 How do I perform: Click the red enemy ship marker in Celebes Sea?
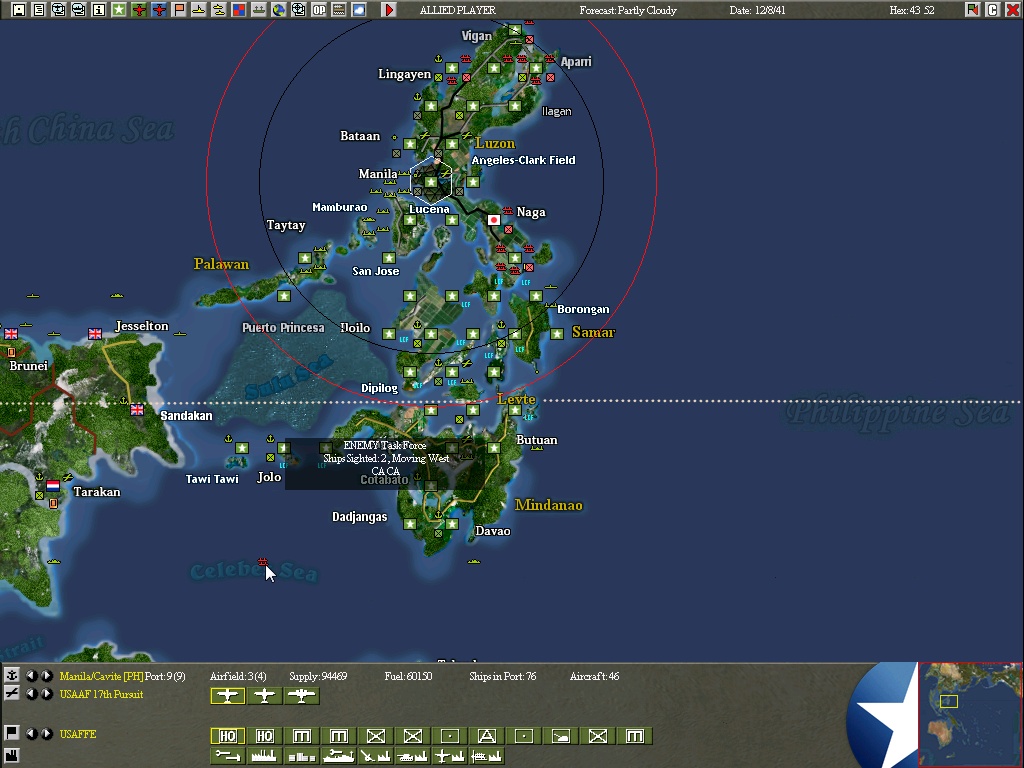[x=262, y=562]
